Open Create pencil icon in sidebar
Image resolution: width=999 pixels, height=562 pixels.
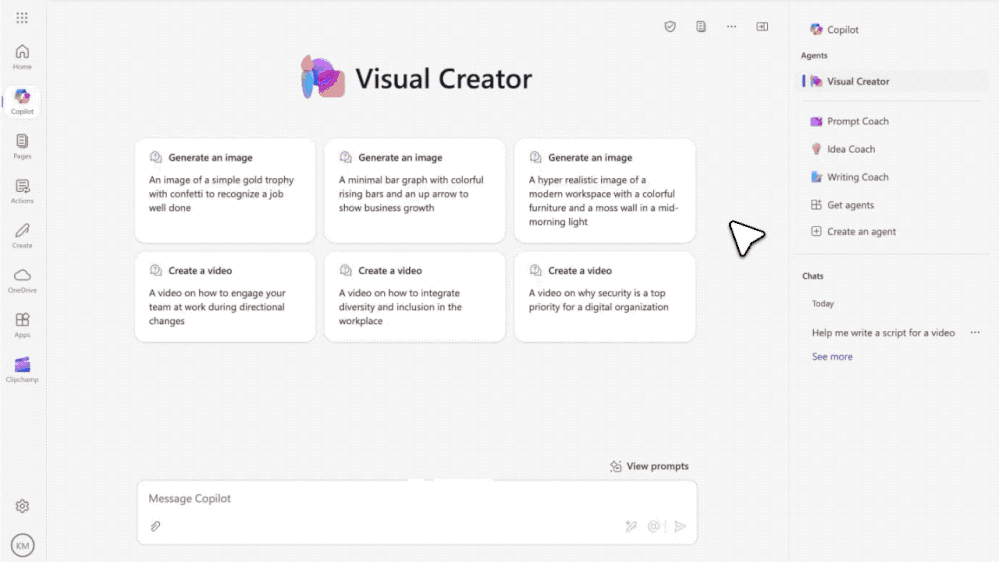pyautogui.click(x=22, y=236)
